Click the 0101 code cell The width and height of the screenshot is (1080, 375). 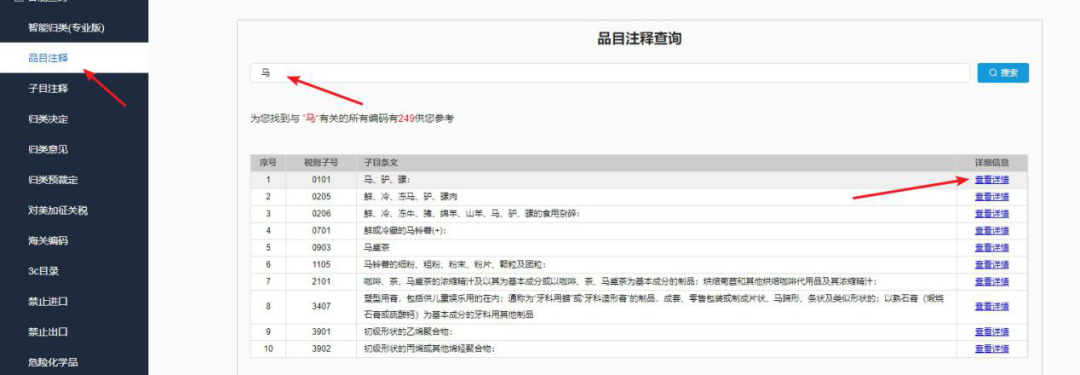pos(321,180)
